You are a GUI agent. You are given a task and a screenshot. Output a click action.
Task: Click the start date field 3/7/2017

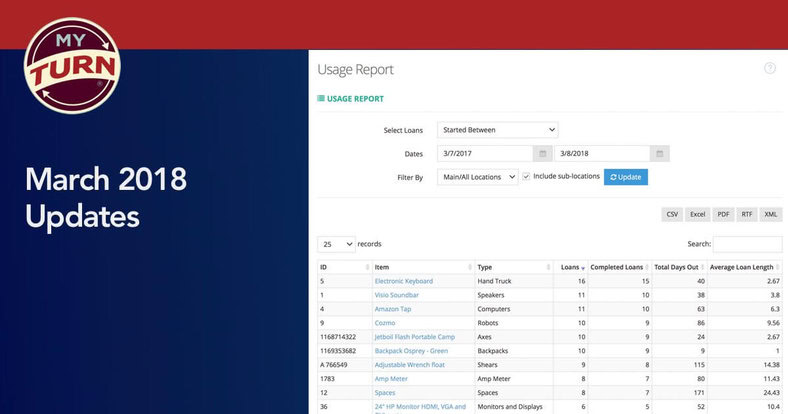484,154
